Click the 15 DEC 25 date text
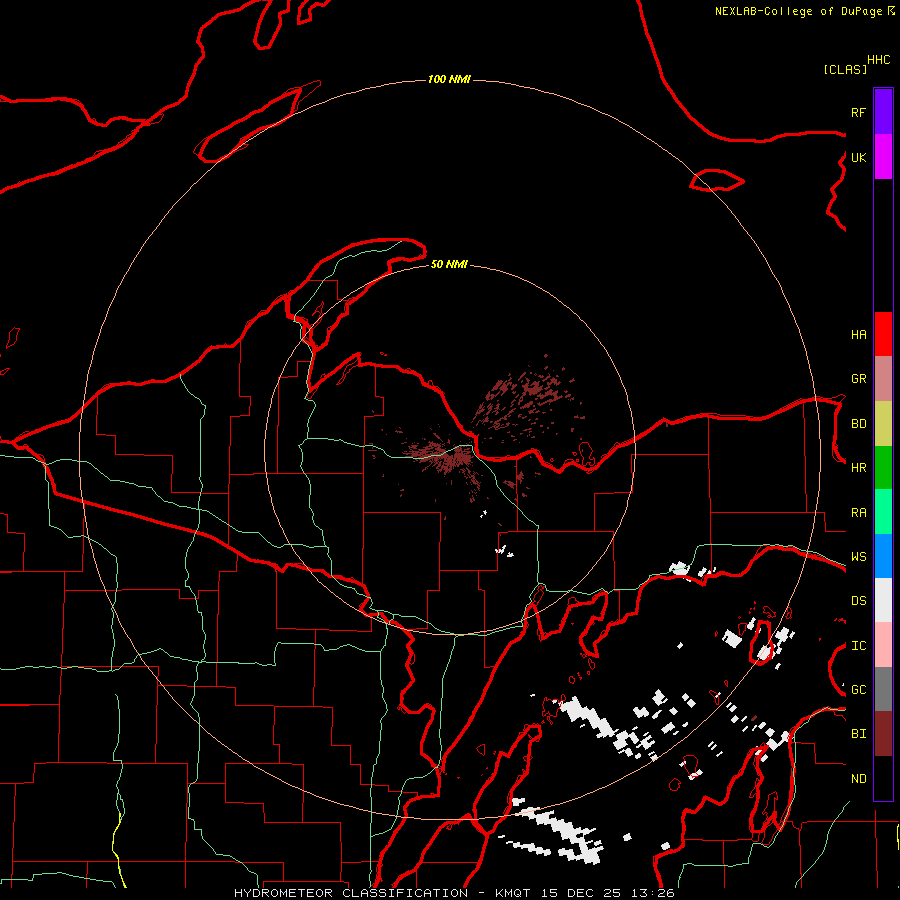The height and width of the screenshot is (900, 900). (585, 893)
